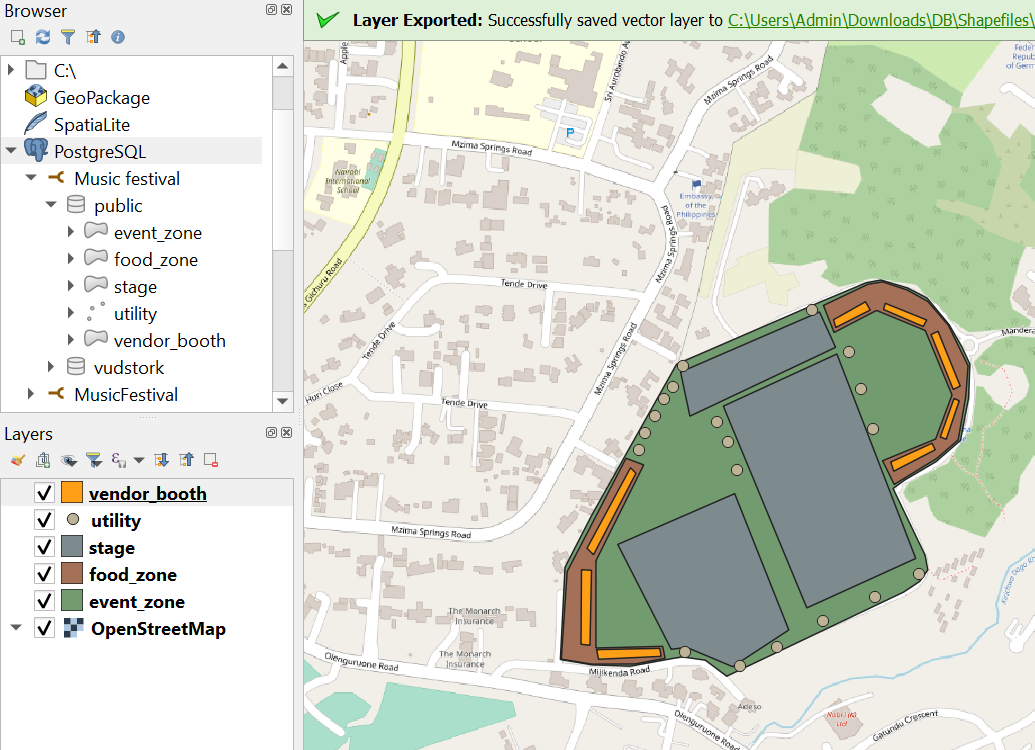
Task: Refresh the Browser panel
Action: 41,37
